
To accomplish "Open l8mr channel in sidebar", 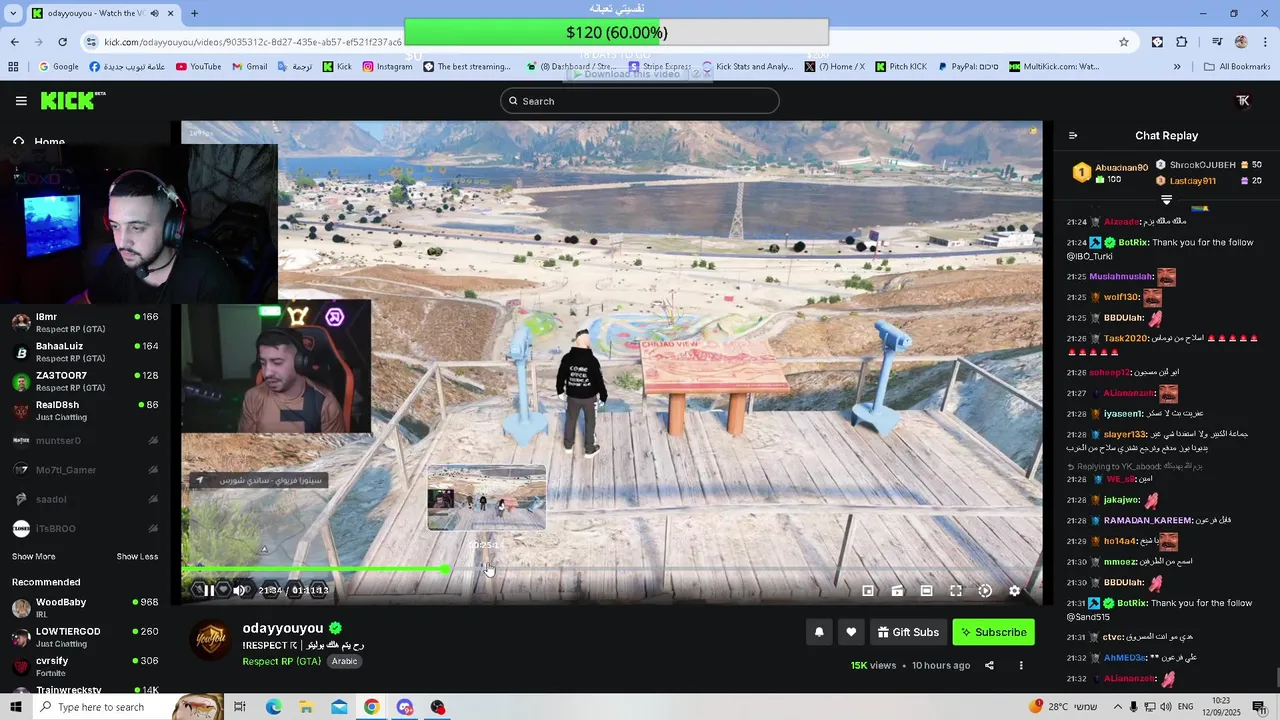I will click(85, 323).
